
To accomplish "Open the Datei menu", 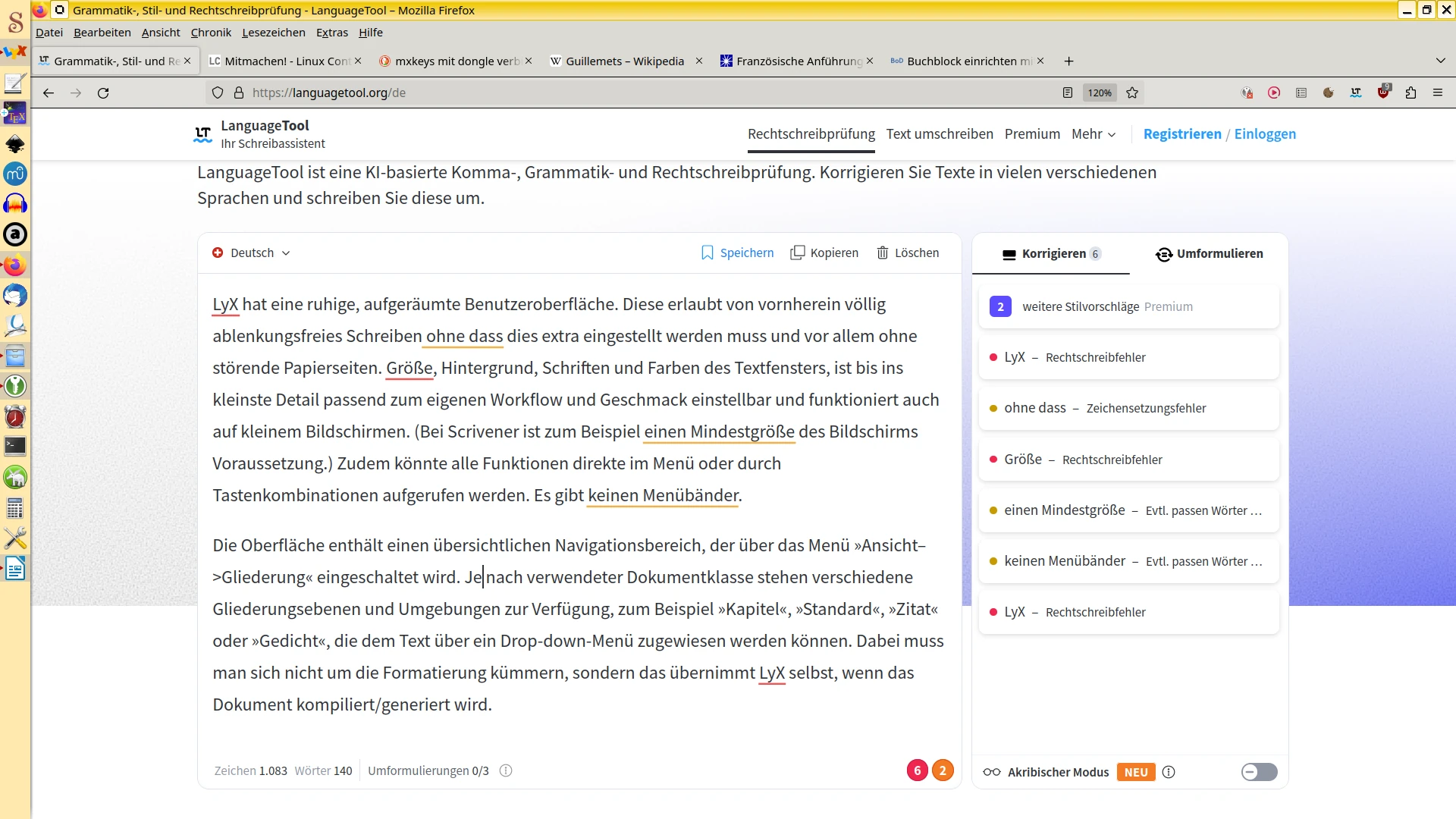I will pos(49,33).
